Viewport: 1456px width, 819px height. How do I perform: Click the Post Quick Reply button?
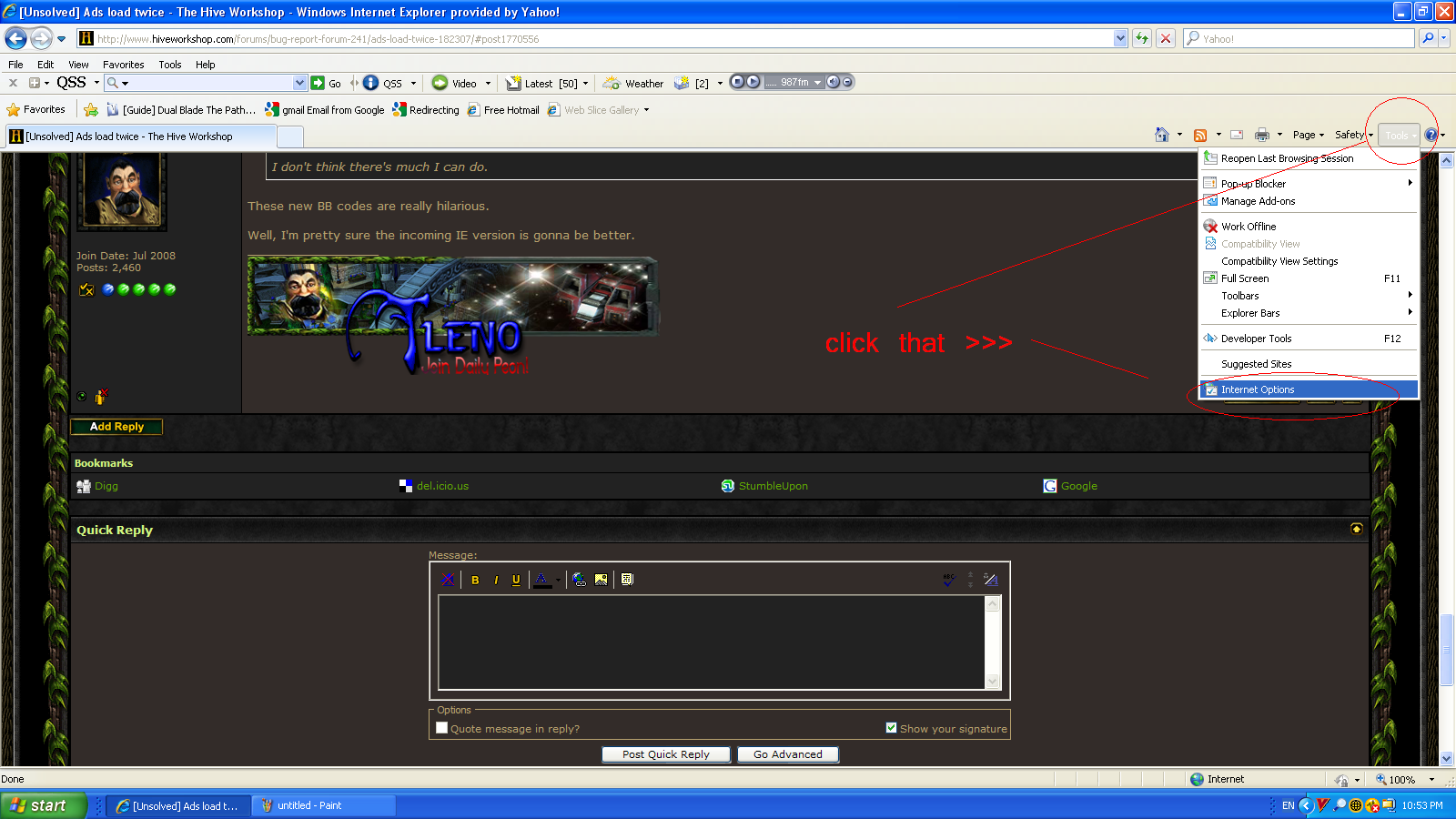[x=666, y=754]
